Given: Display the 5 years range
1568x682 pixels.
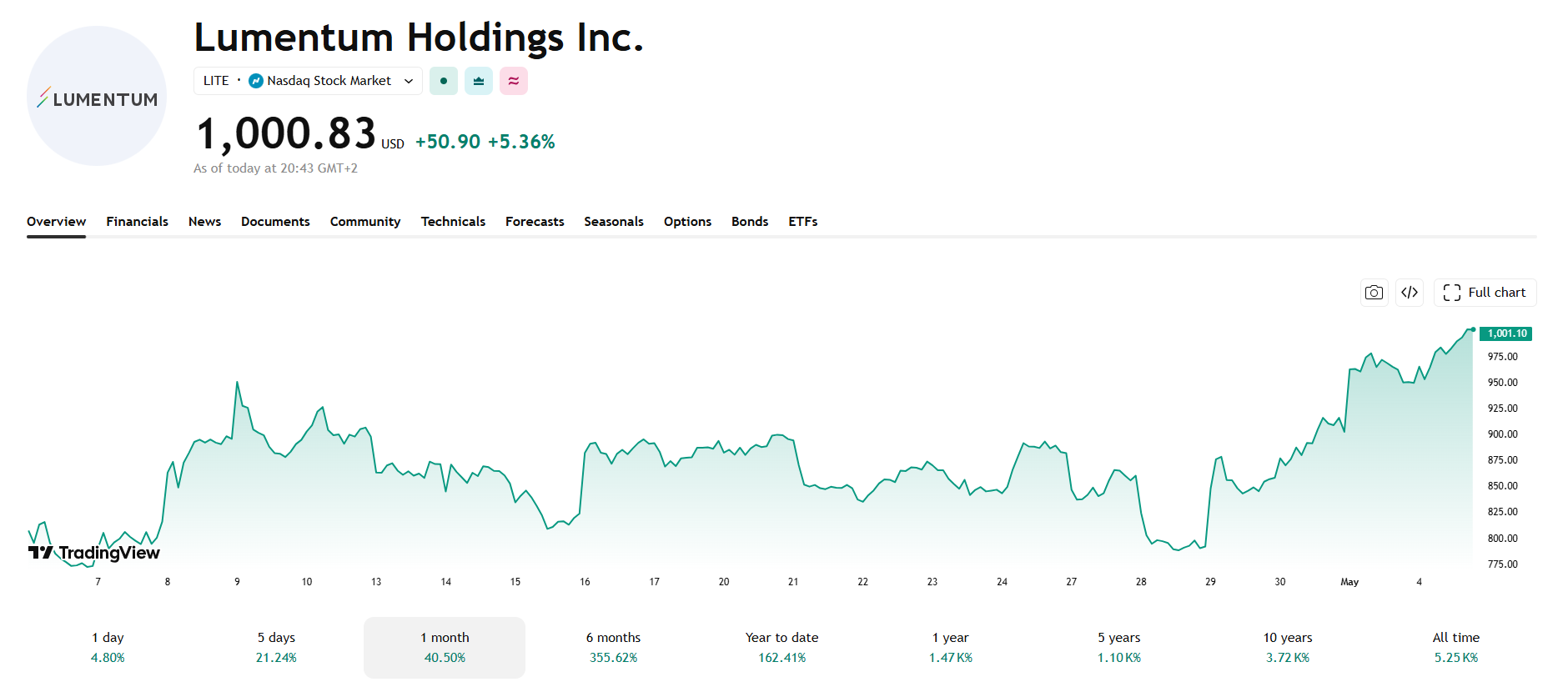Looking at the screenshot, I should 1119,647.
